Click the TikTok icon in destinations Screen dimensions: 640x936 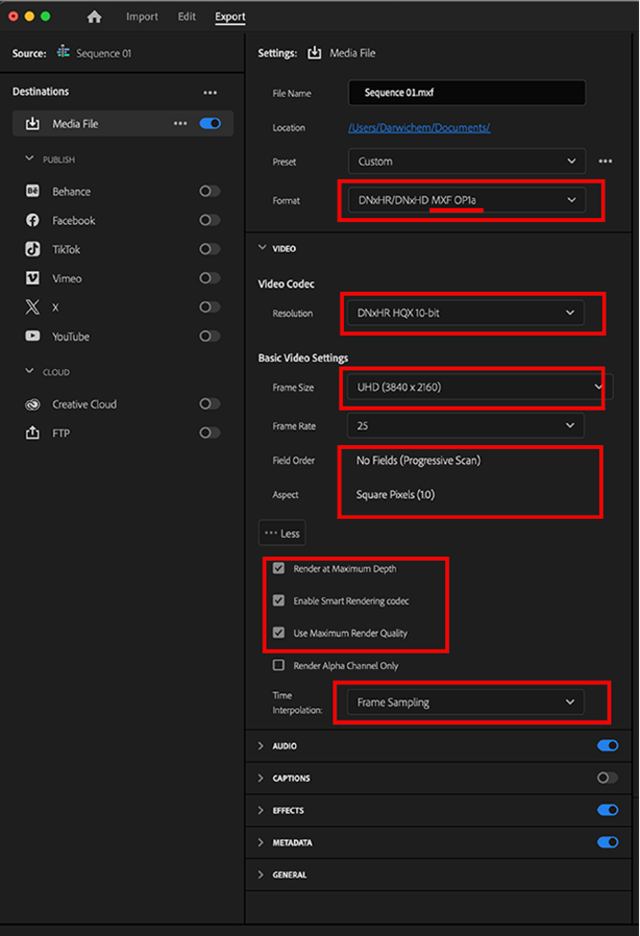click(x=32, y=249)
